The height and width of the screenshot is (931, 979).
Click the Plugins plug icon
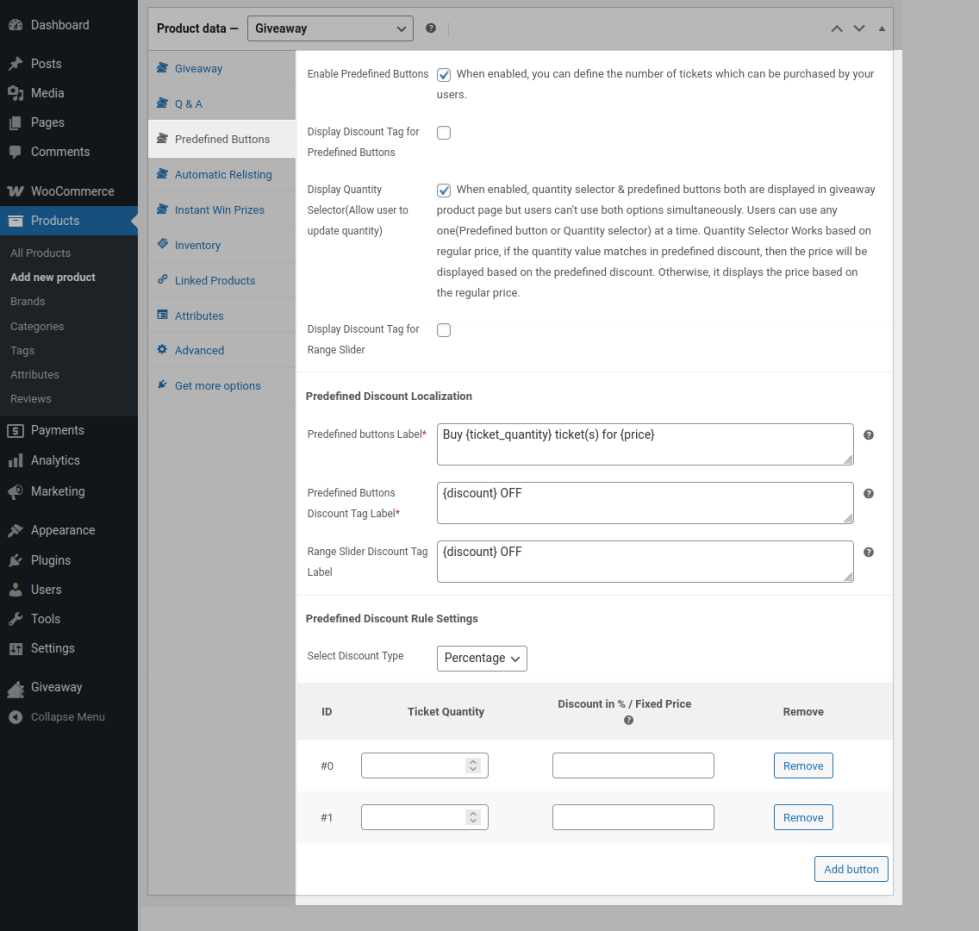coord(16,560)
